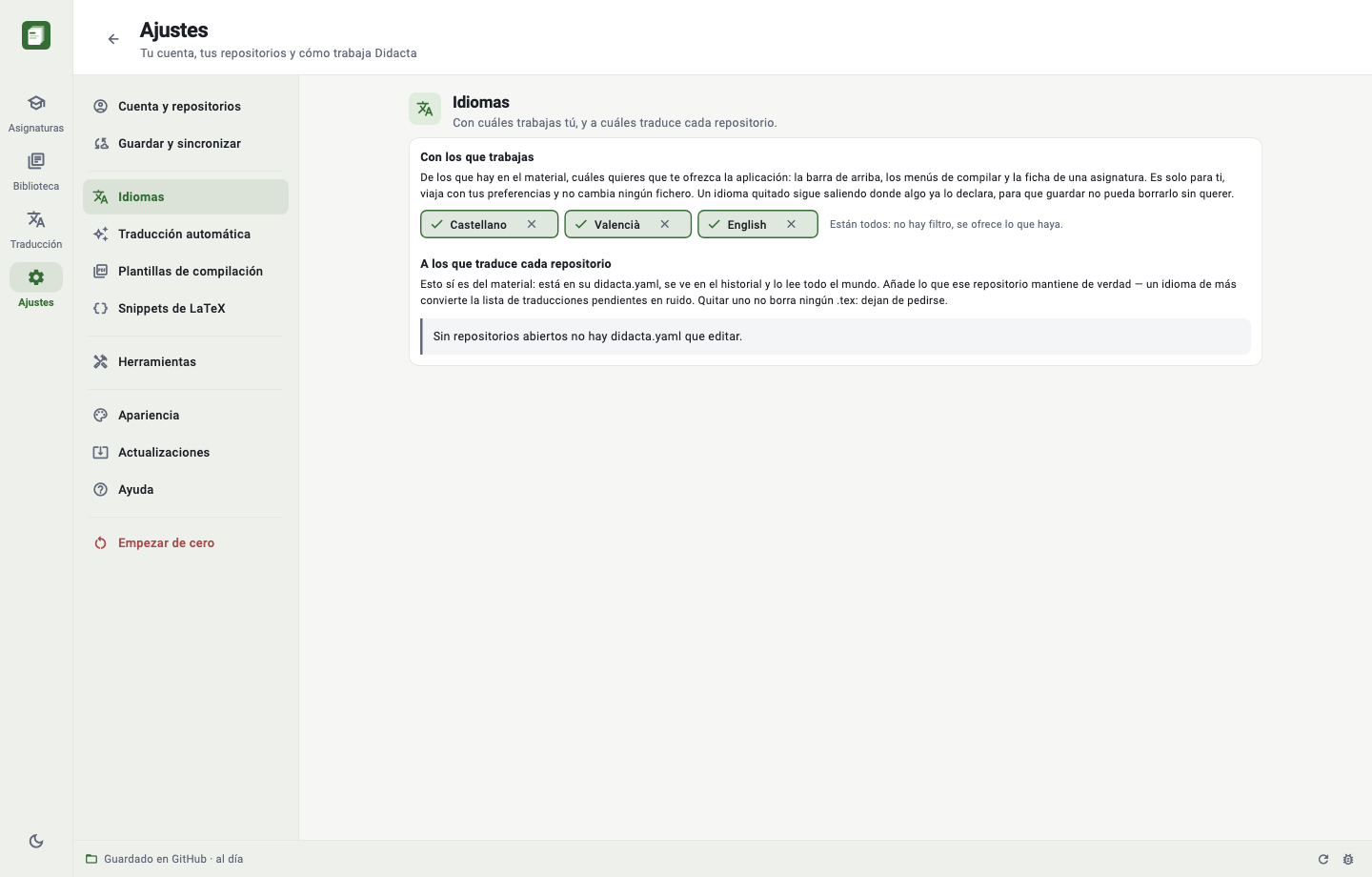Click 'A los que traduce cada repositorio' heading
1372x877 pixels.
pos(515,264)
